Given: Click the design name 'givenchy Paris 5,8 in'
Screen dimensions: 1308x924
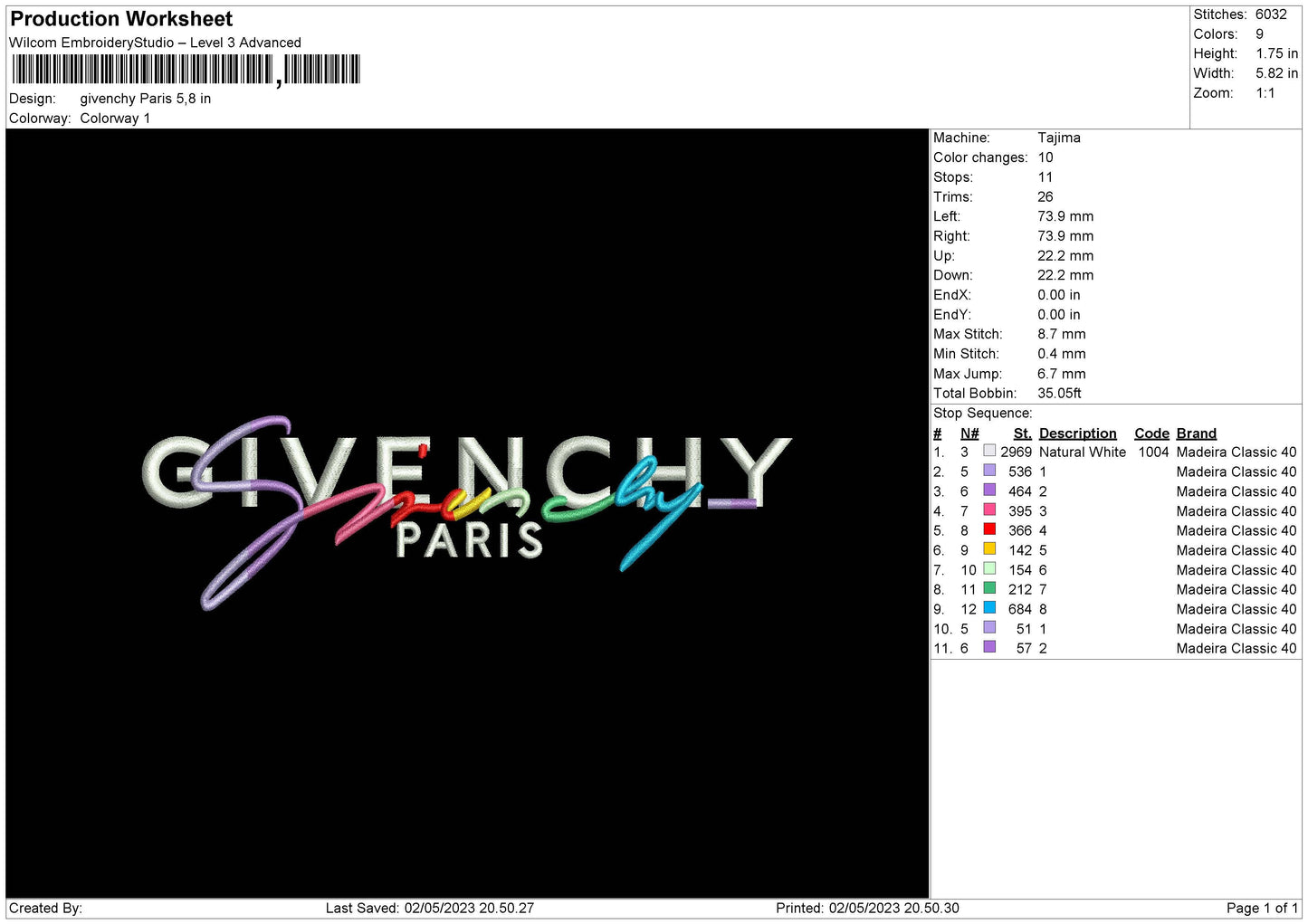Looking at the screenshot, I should tap(146, 99).
